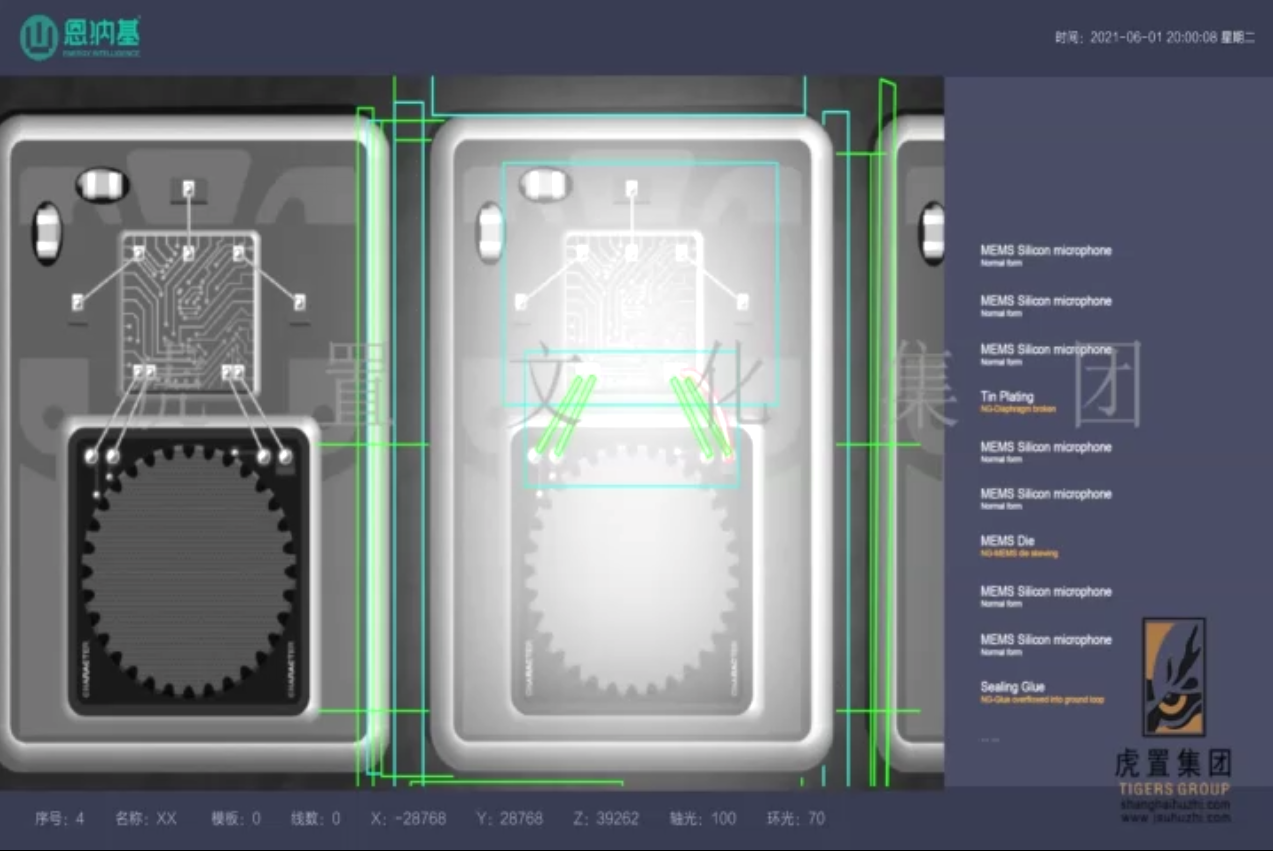
Task: Click the NG-MEMS die skewing defect label
Action: [1018, 553]
